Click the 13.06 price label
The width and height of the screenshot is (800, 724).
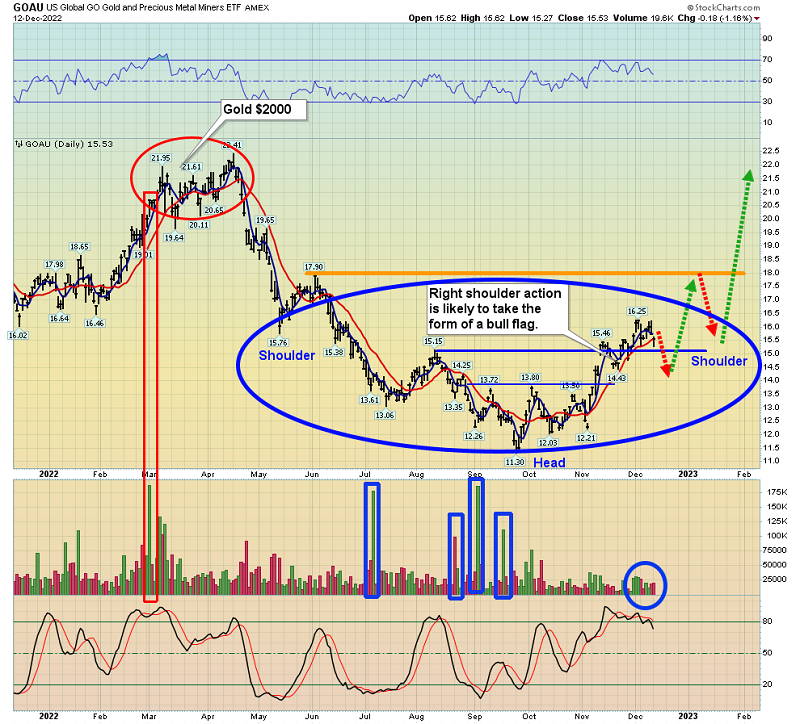pyautogui.click(x=385, y=415)
